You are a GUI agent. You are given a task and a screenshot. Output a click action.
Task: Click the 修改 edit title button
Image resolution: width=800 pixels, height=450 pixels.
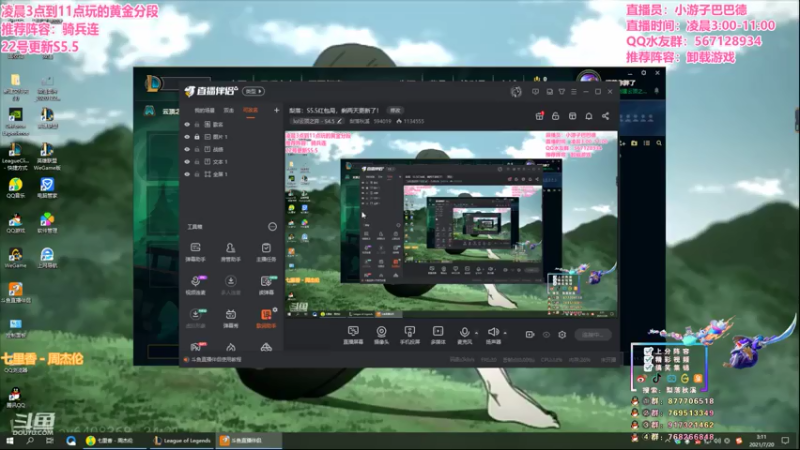point(395,110)
